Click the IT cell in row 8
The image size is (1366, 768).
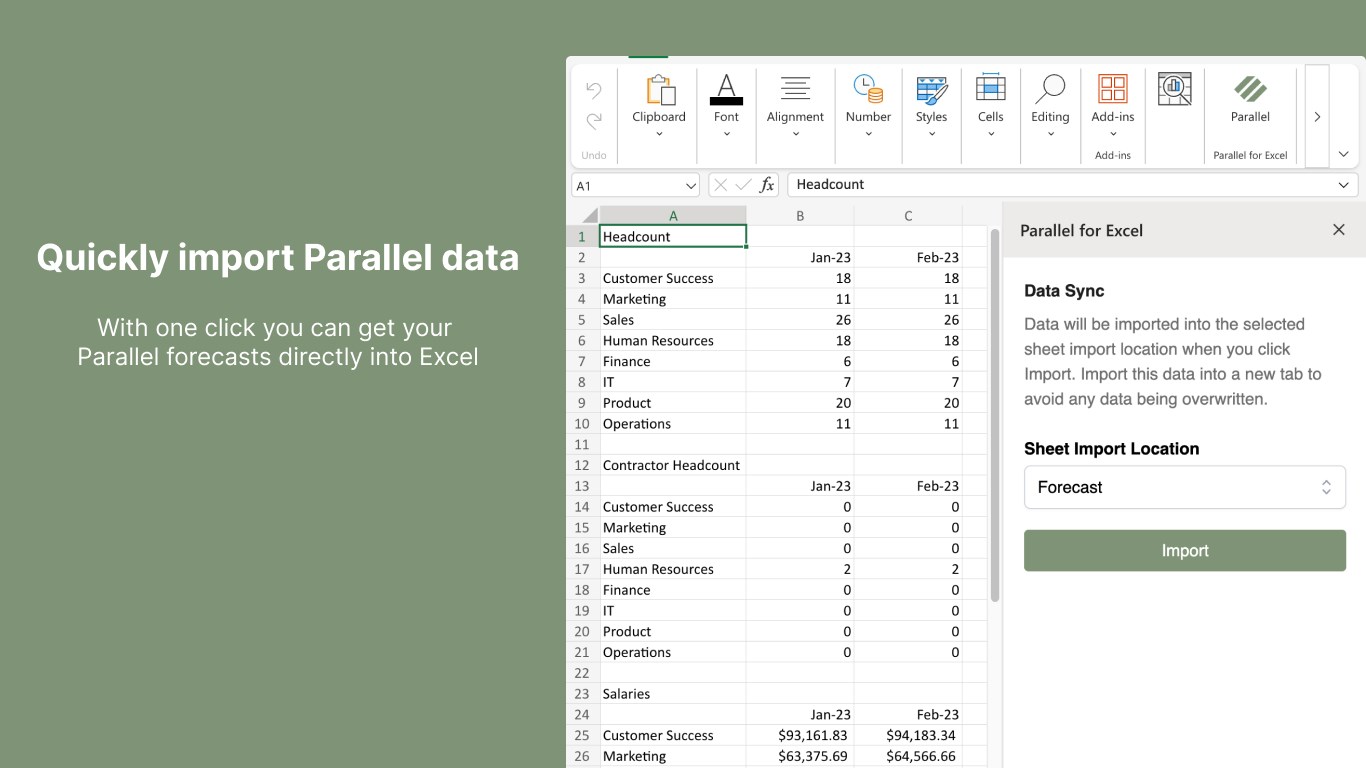(x=673, y=382)
